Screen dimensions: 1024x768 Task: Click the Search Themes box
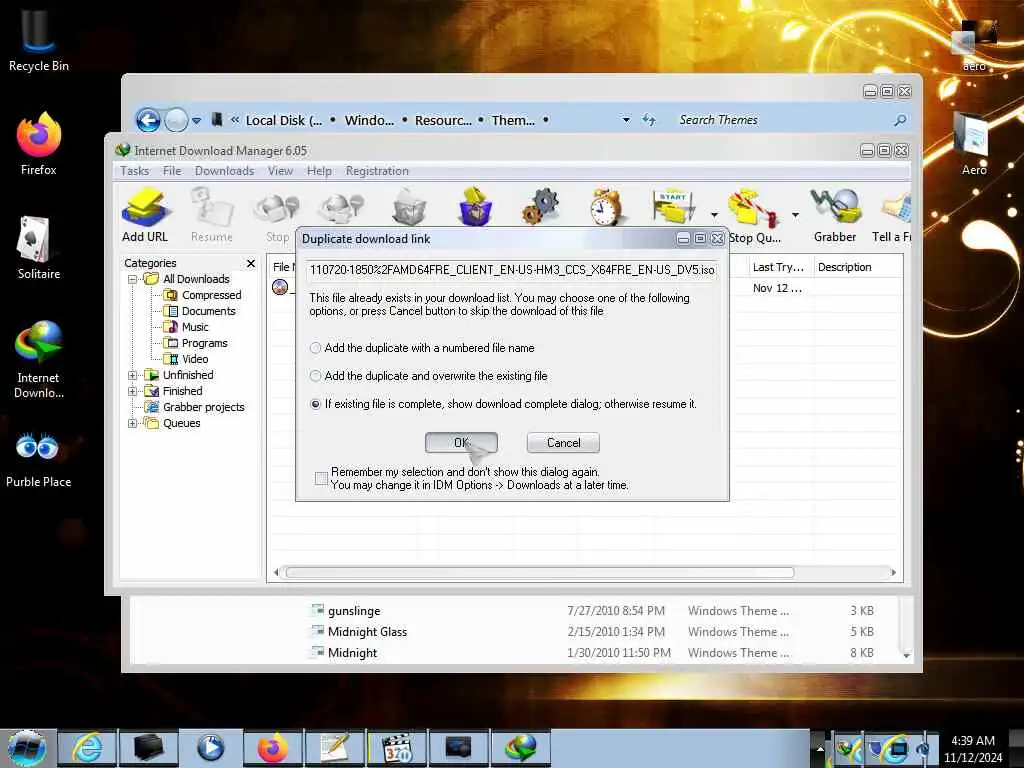(x=780, y=120)
